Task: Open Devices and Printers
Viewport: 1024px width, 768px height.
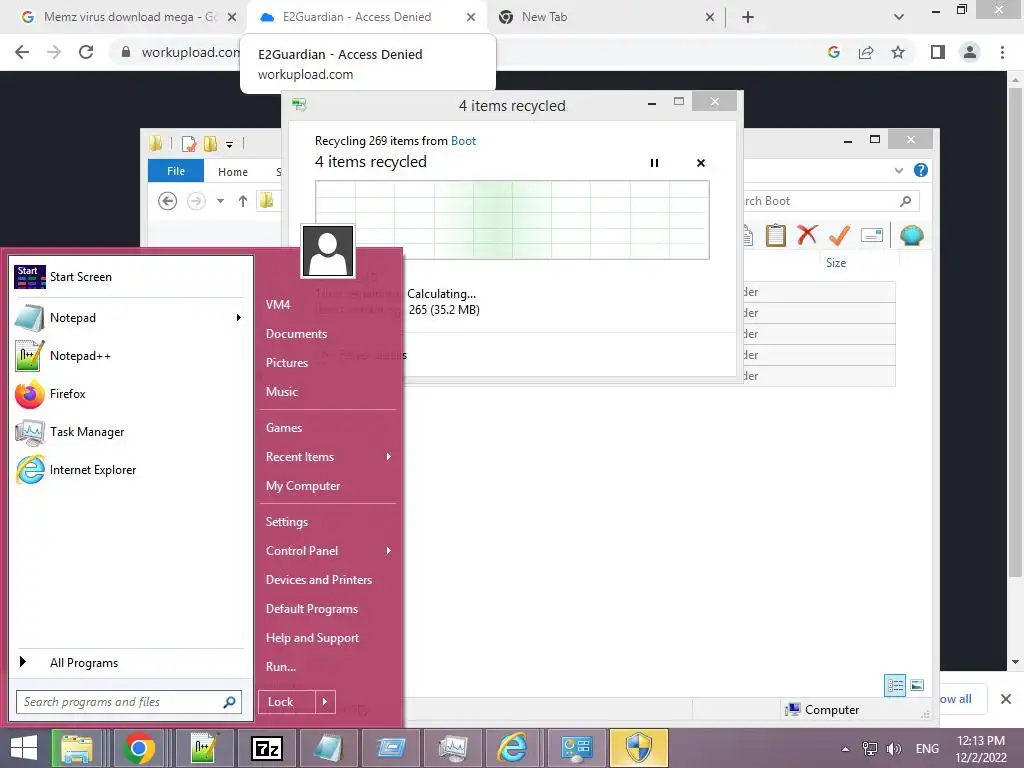Action: [319, 580]
